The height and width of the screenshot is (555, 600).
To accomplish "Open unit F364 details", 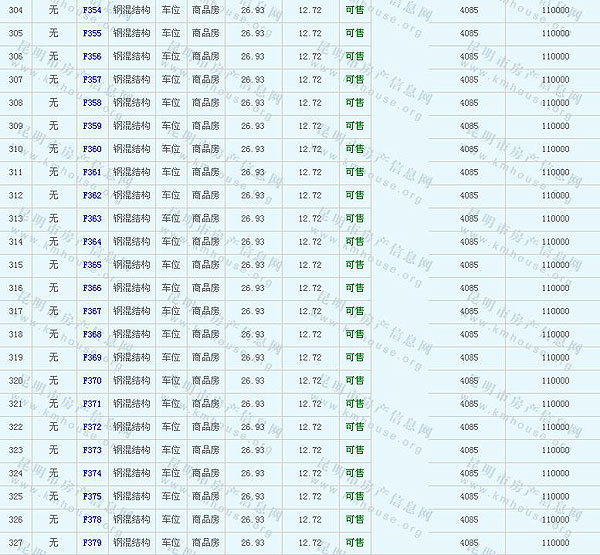I will coord(91,242).
